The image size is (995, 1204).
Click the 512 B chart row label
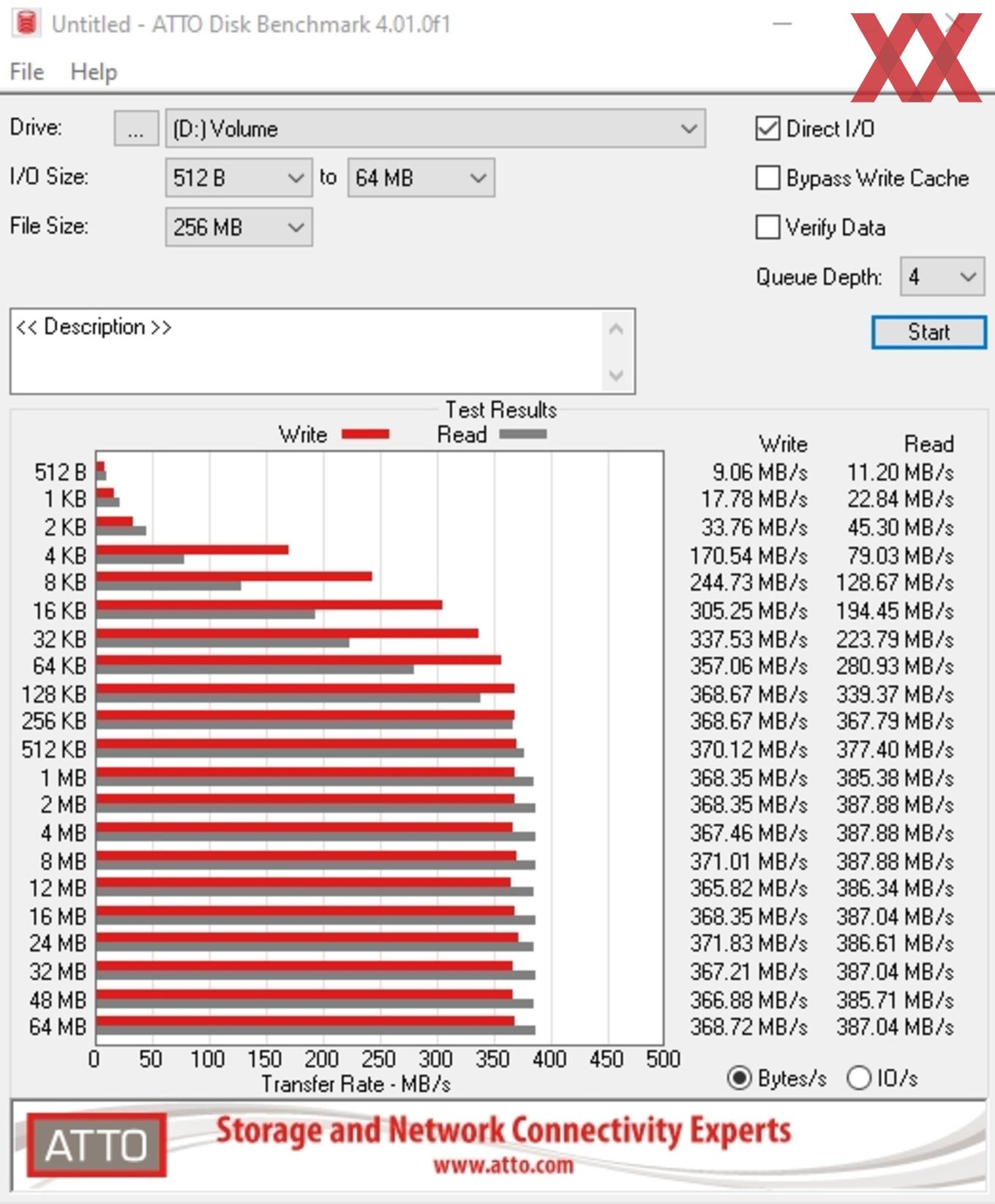(61, 472)
